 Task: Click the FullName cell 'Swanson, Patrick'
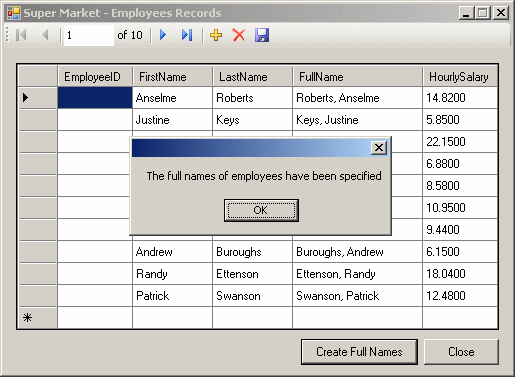tap(357, 296)
